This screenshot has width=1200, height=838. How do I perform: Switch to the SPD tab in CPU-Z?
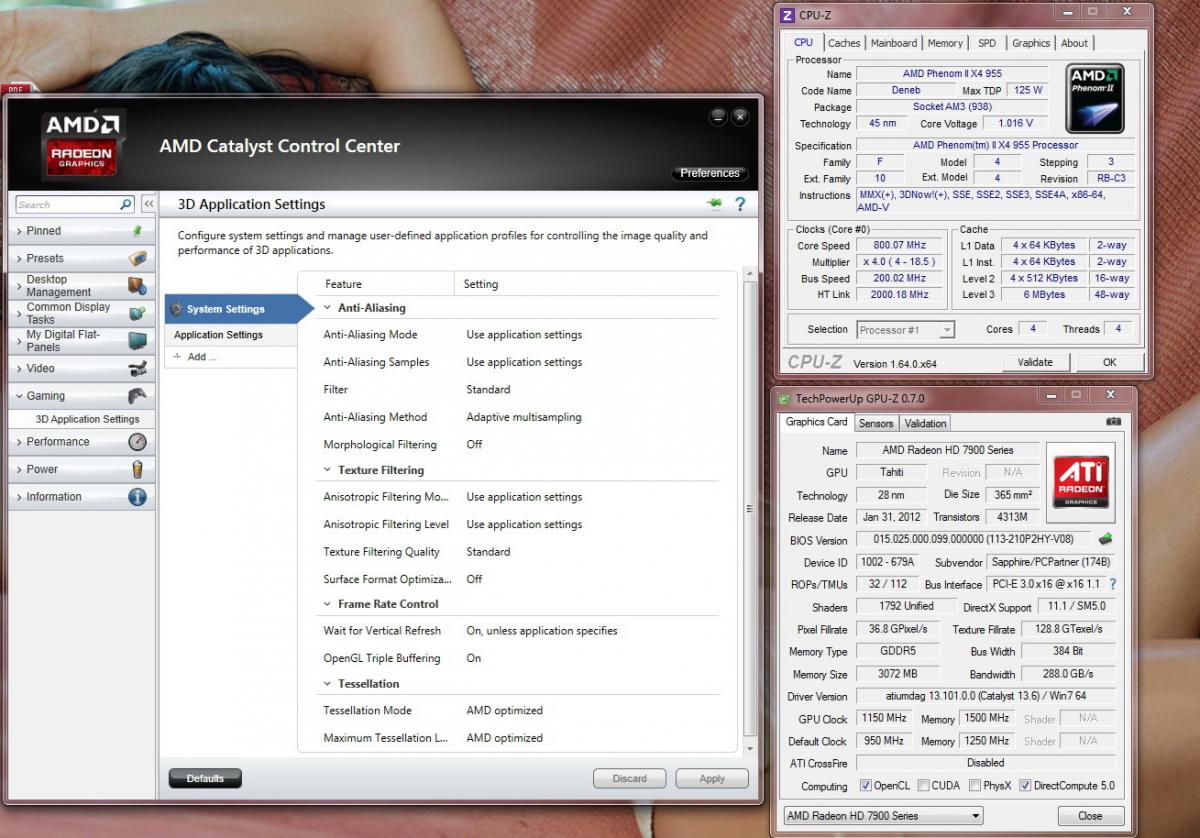[987, 43]
